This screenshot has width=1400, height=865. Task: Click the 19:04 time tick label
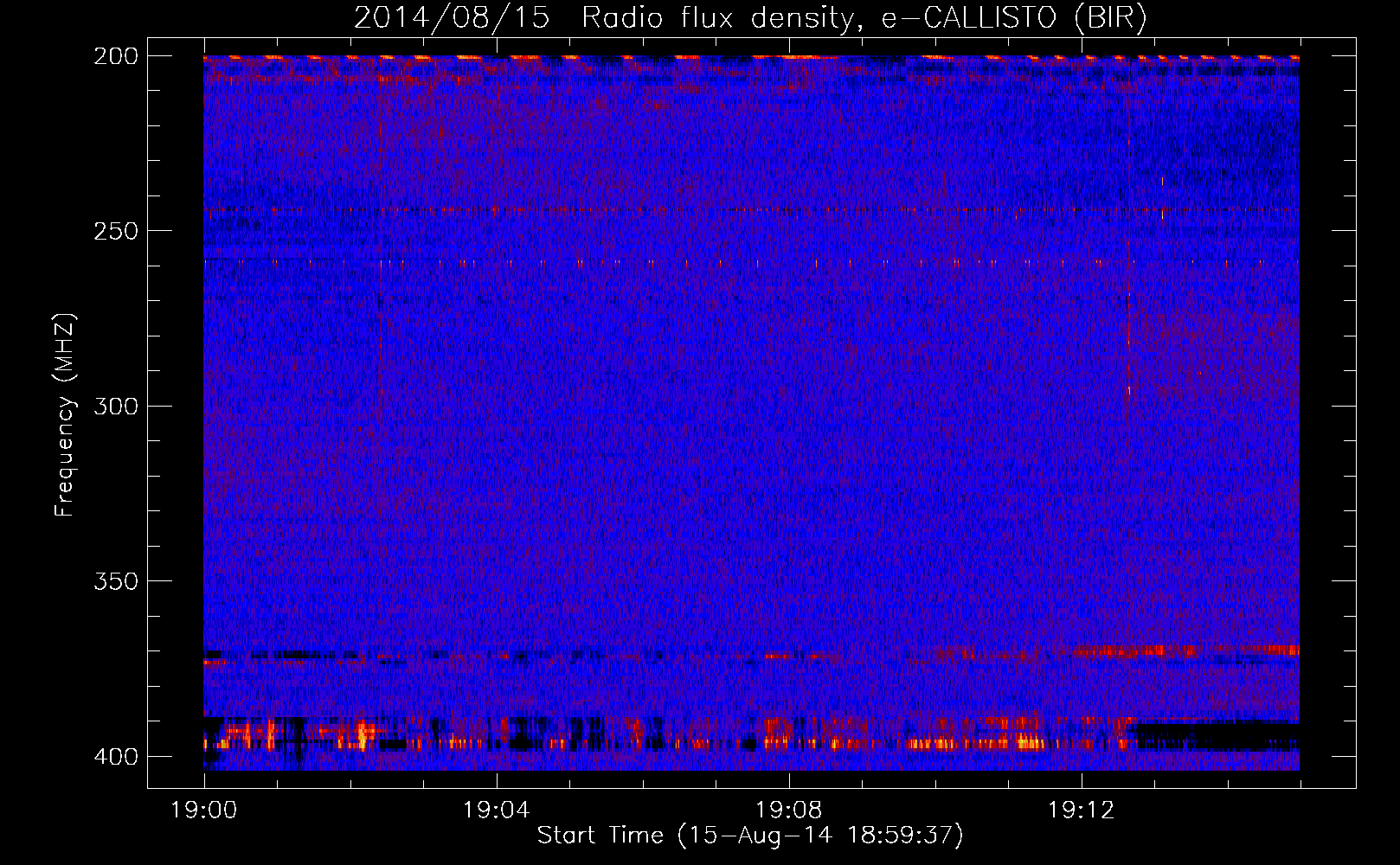496,811
